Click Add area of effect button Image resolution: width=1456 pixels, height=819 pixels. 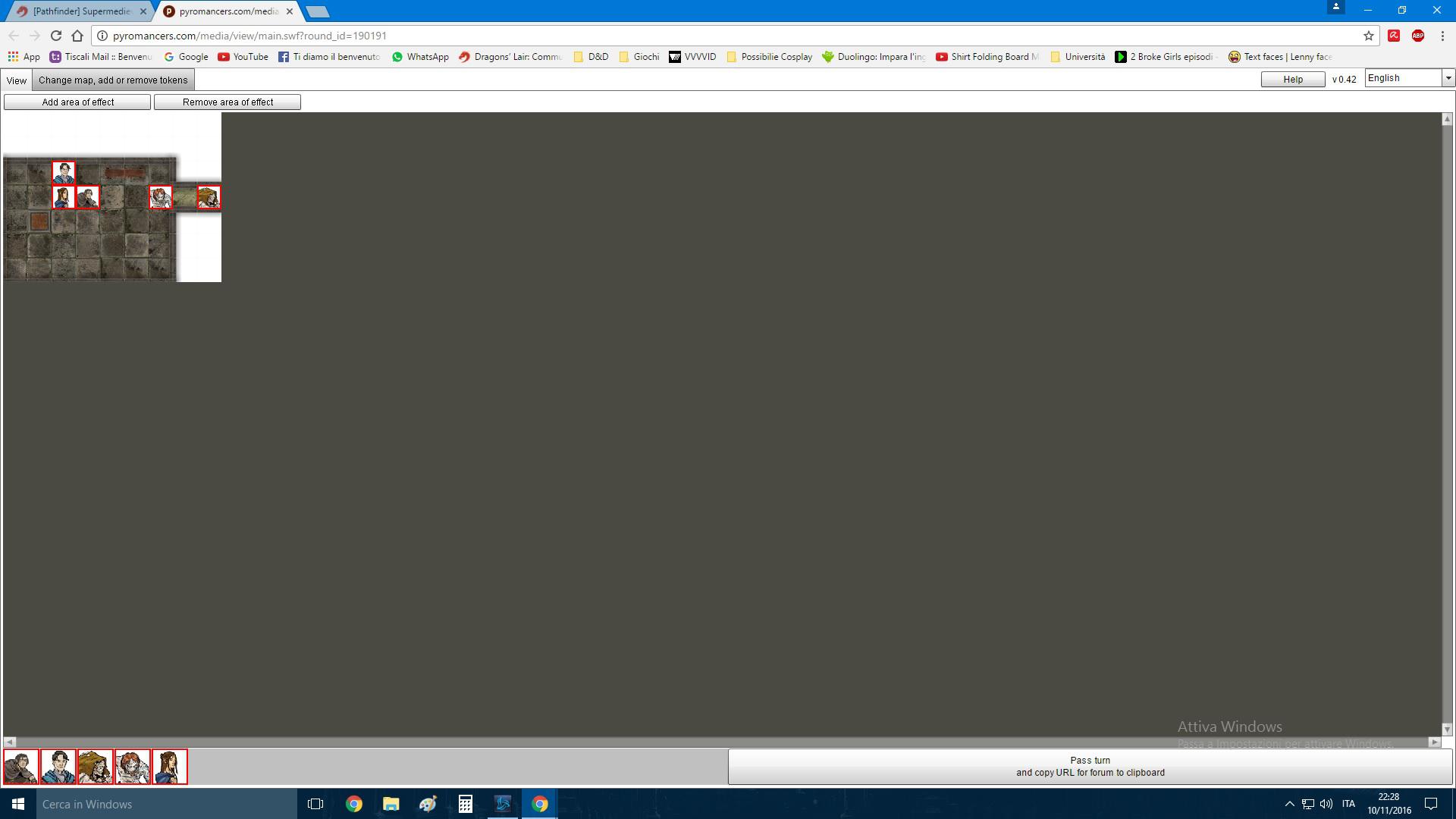pos(77,102)
